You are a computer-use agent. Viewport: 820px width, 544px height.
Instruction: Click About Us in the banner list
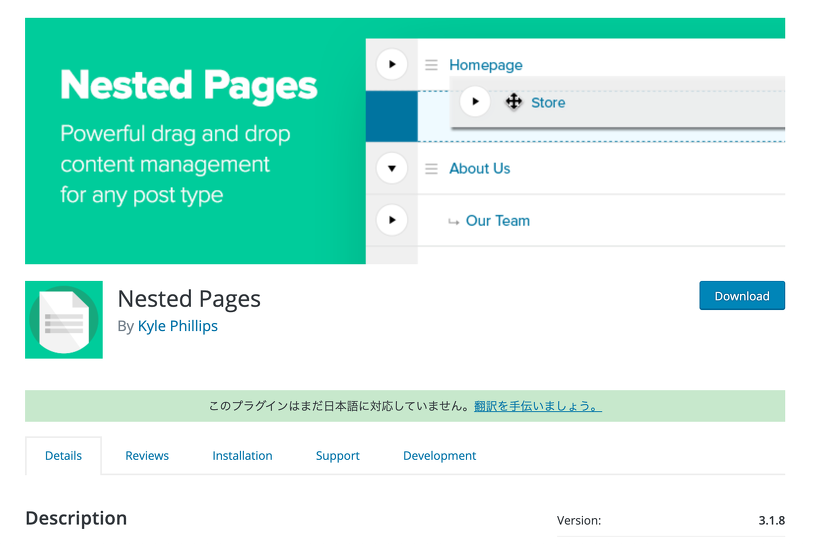[480, 168]
